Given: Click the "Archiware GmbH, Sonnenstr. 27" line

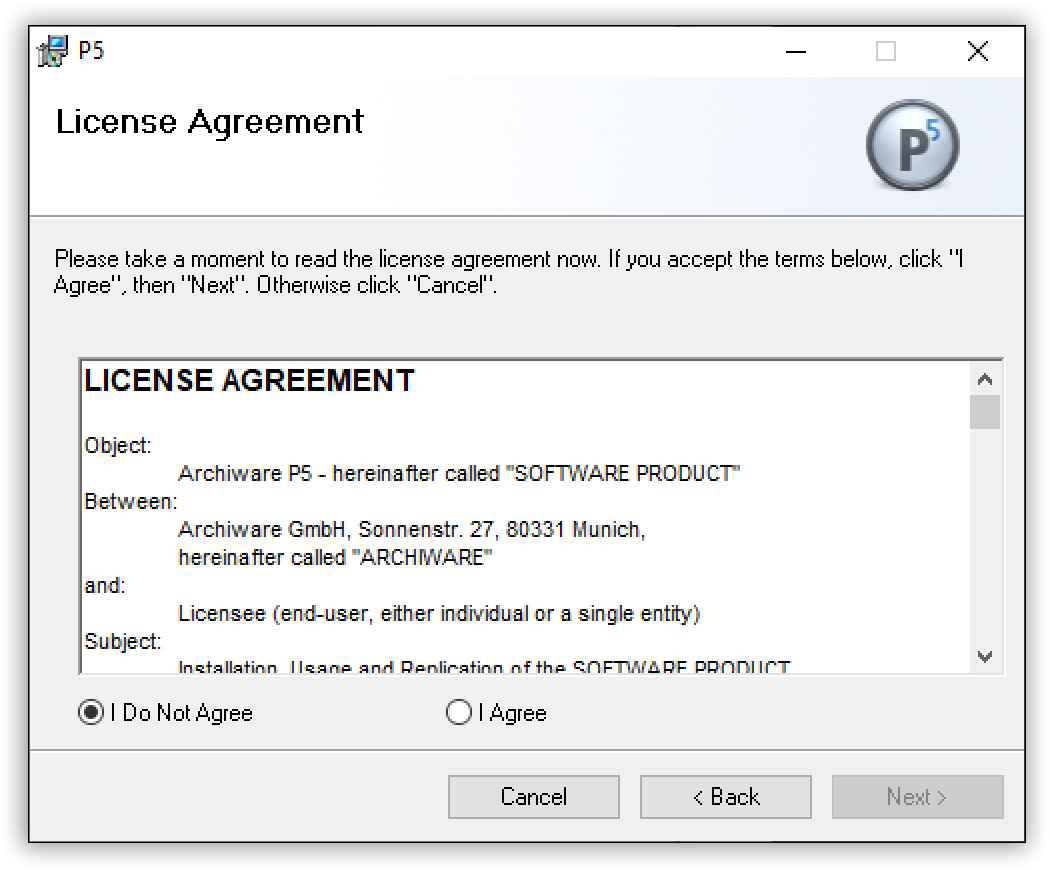Looking at the screenshot, I should (x=411, y=529).
